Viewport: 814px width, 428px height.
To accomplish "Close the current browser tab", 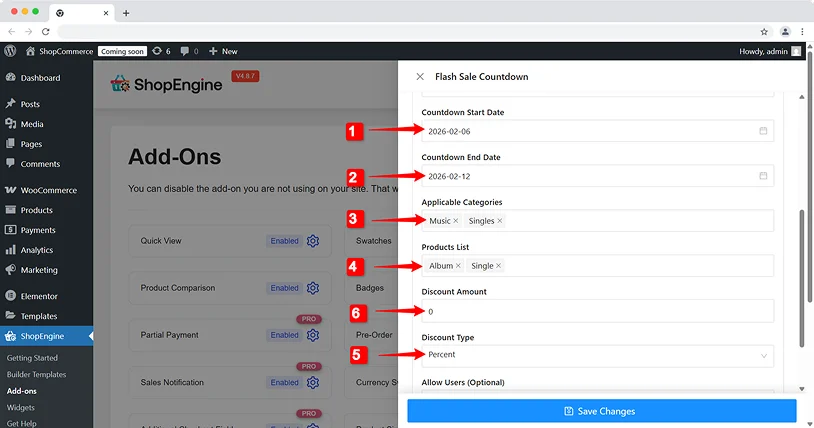I will [x=106, y=13].
